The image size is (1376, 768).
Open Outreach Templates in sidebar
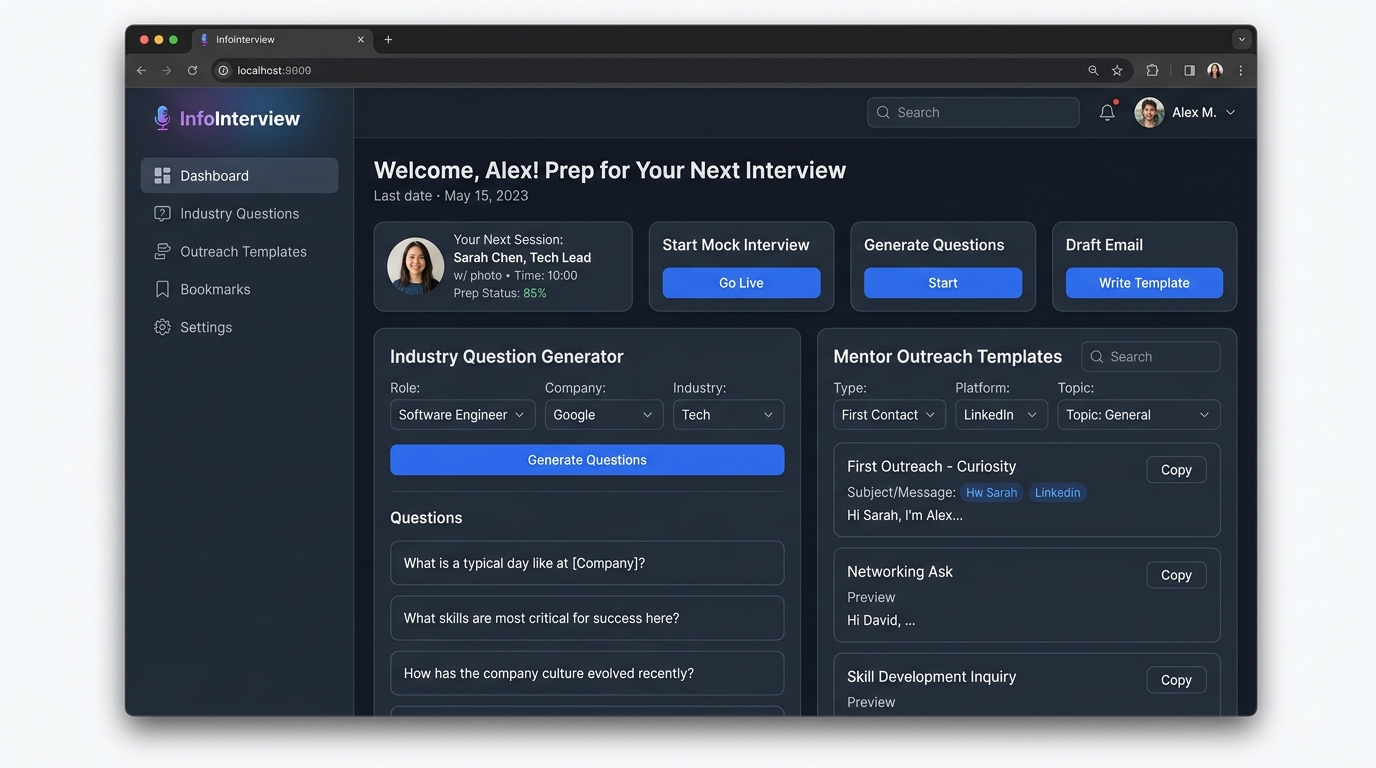(239, 251)
